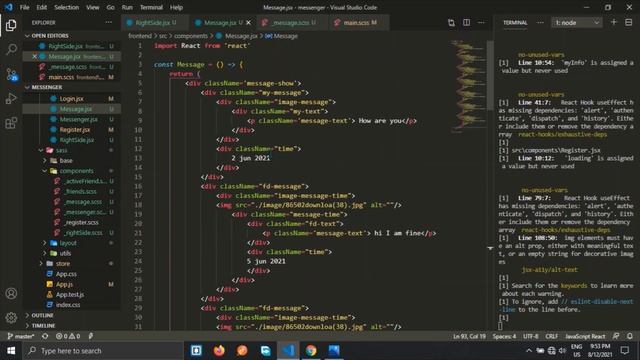Click the feedback icon in status bar

[x=616, y=336]
